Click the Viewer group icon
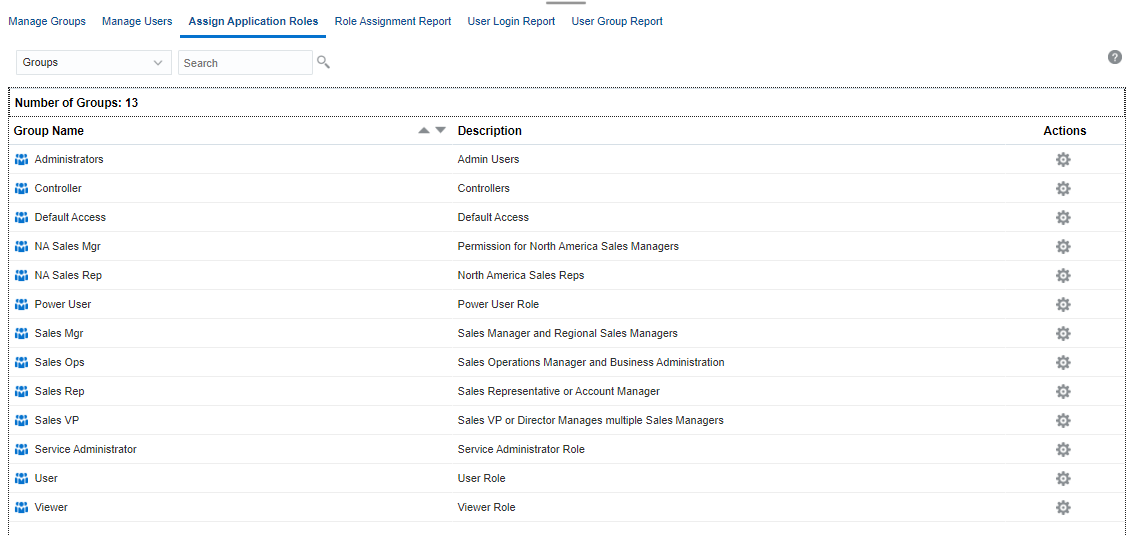Screen dimensions: 1132x535 pyautogui.click(x=21, y=508)
